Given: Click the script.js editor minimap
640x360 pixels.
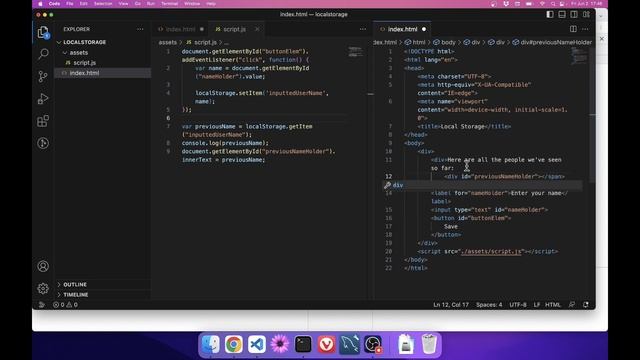Looking at the screenshot, I should (355, 52).
